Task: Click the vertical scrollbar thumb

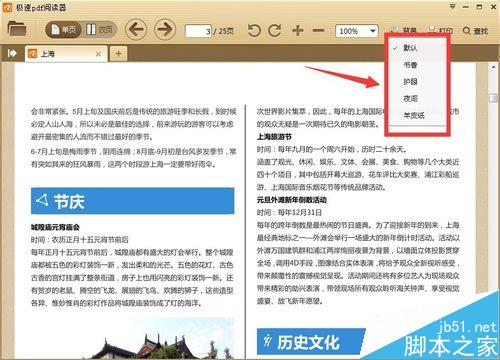Action: 493,98
